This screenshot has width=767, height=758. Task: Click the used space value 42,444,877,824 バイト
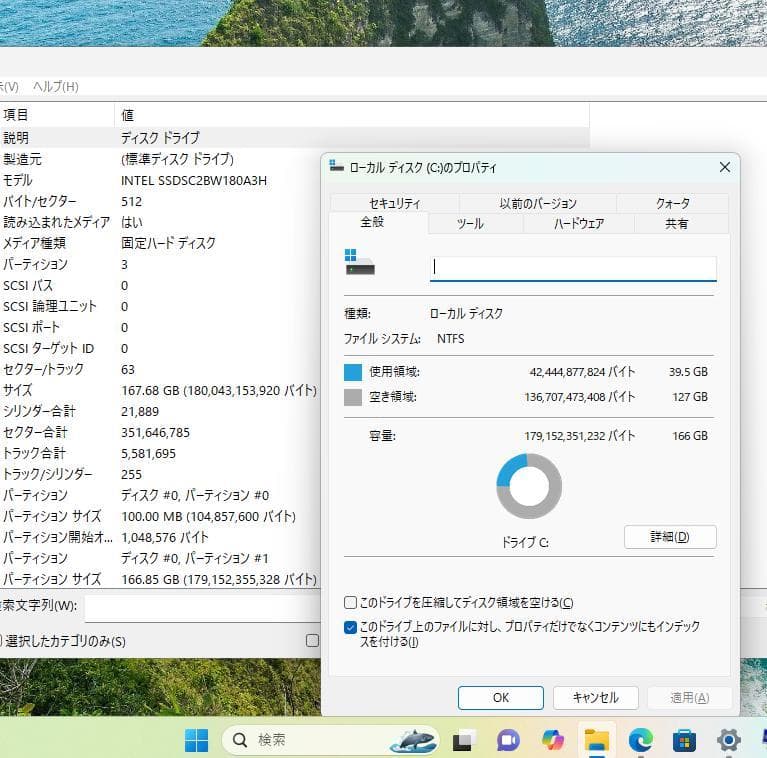pyautogui.click(x=582, y=372)
